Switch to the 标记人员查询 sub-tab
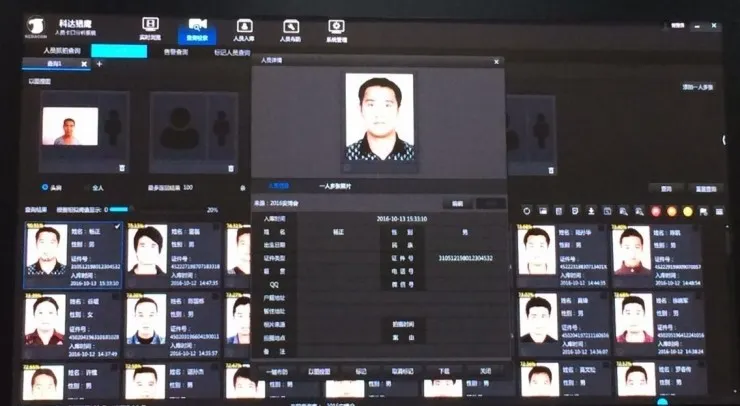The width and height of the screenshot is (740, 406). (232, 52)
